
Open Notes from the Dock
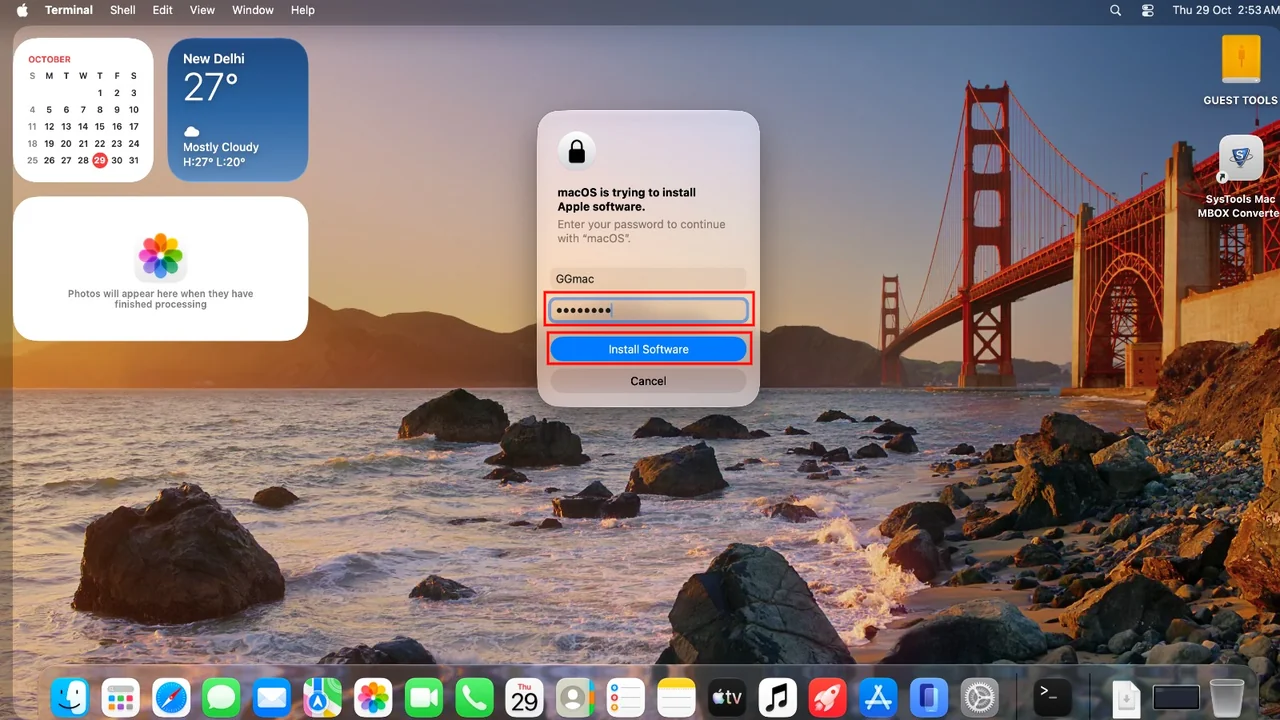676,697
